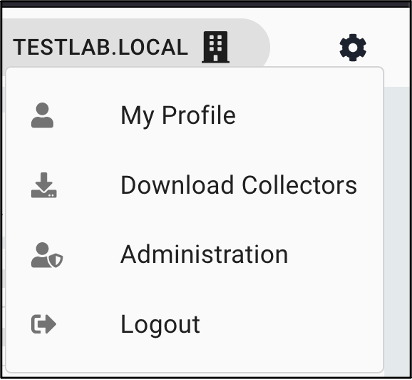The height and width of the screenshot is (380, 412).
Task: Open My Profile from the menu
Action: coord(195,115)
